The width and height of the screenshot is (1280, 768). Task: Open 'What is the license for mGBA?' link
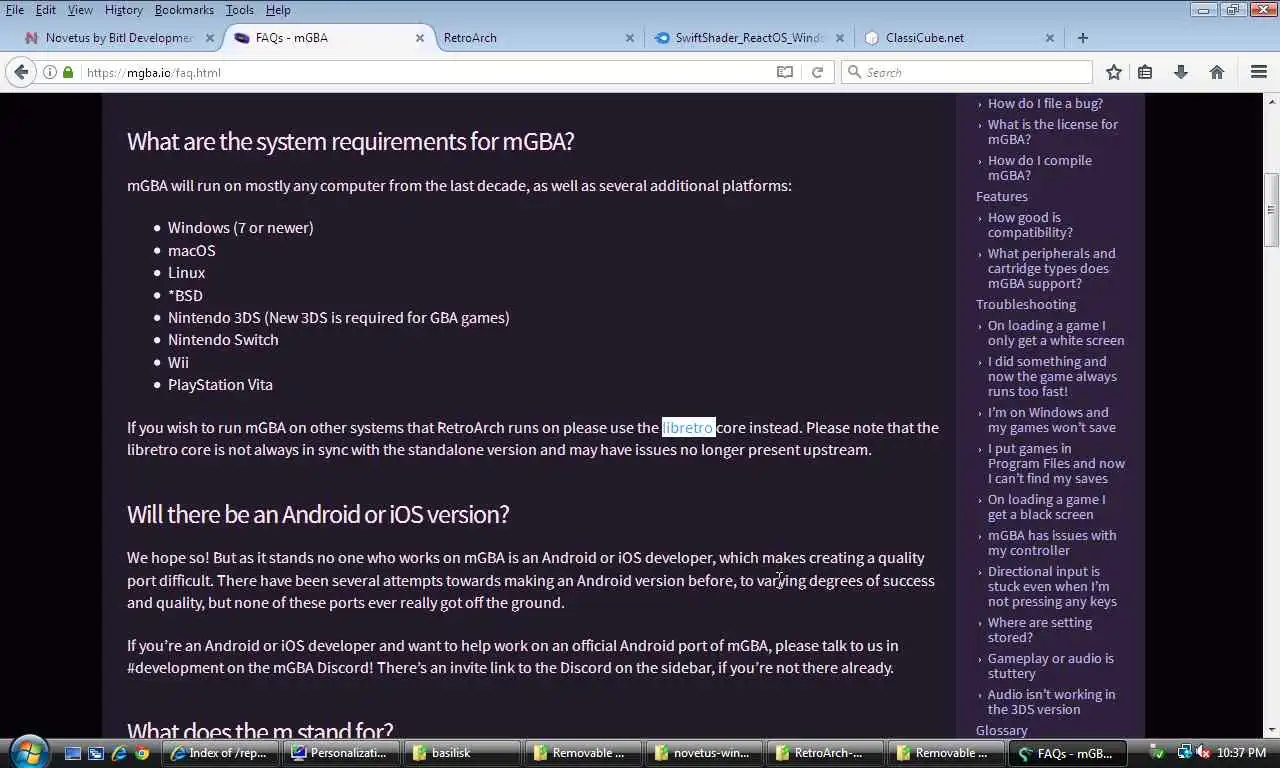click(1053, 132)
